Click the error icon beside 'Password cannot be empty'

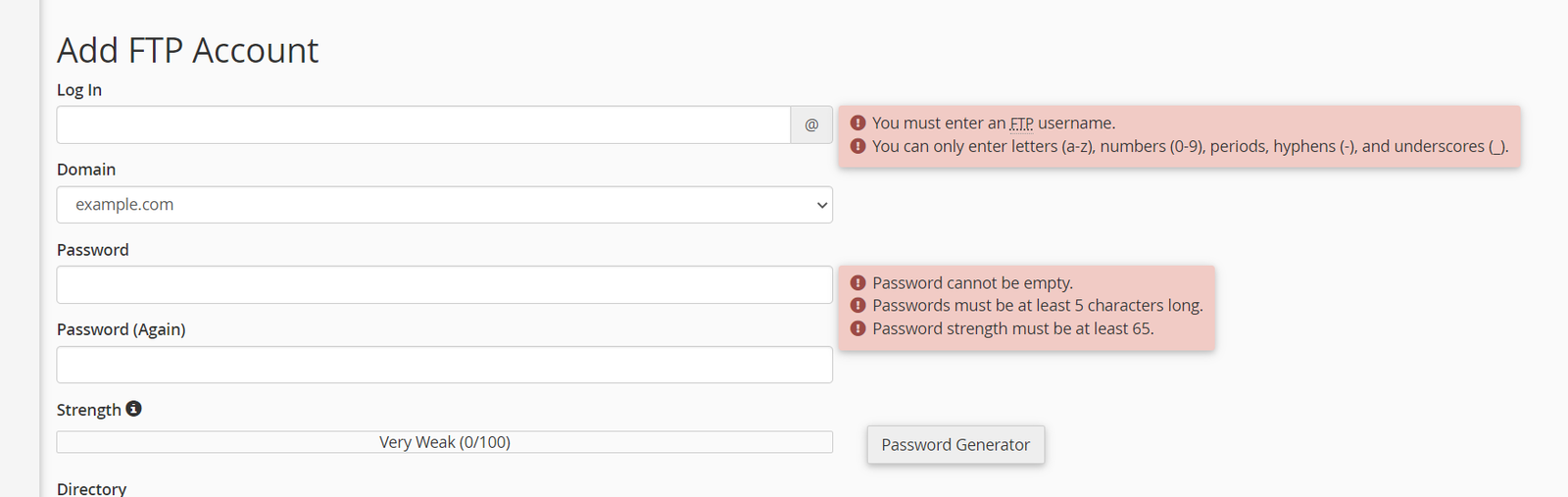[857, 282]
